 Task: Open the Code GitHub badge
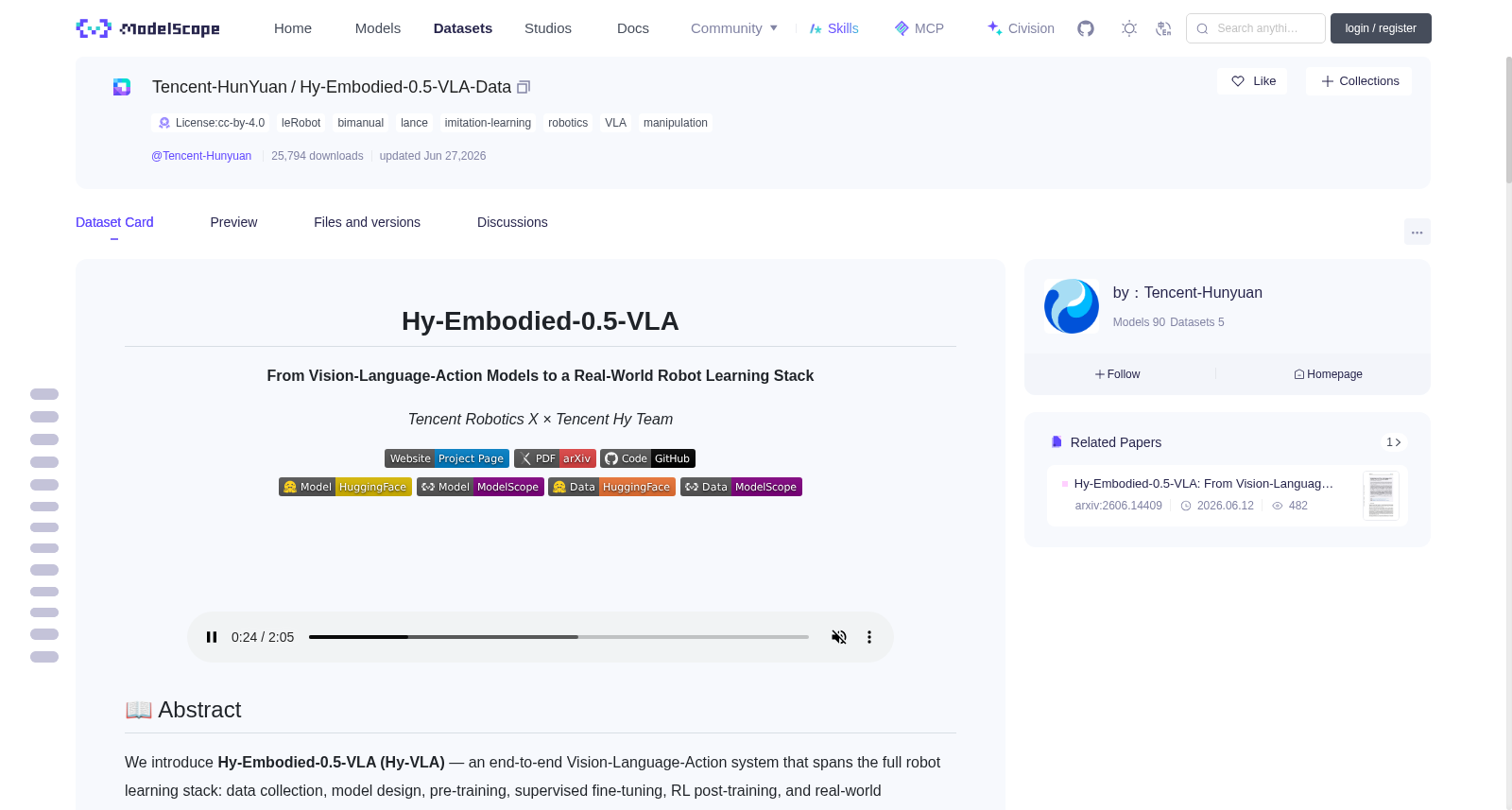point(647,458)
